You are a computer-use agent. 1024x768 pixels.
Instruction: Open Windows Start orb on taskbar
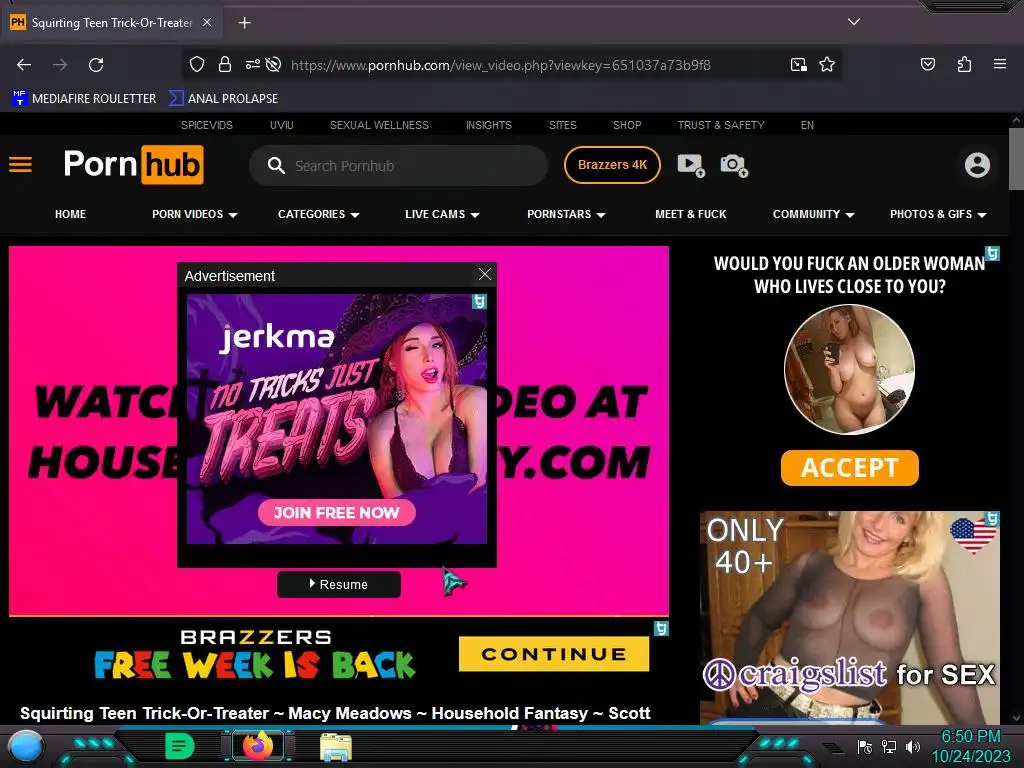point(25,747)
